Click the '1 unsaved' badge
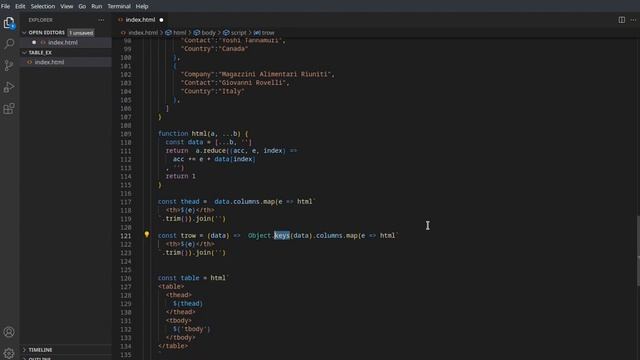The height and width of the screenshot is (360, 640). [81, 33]
